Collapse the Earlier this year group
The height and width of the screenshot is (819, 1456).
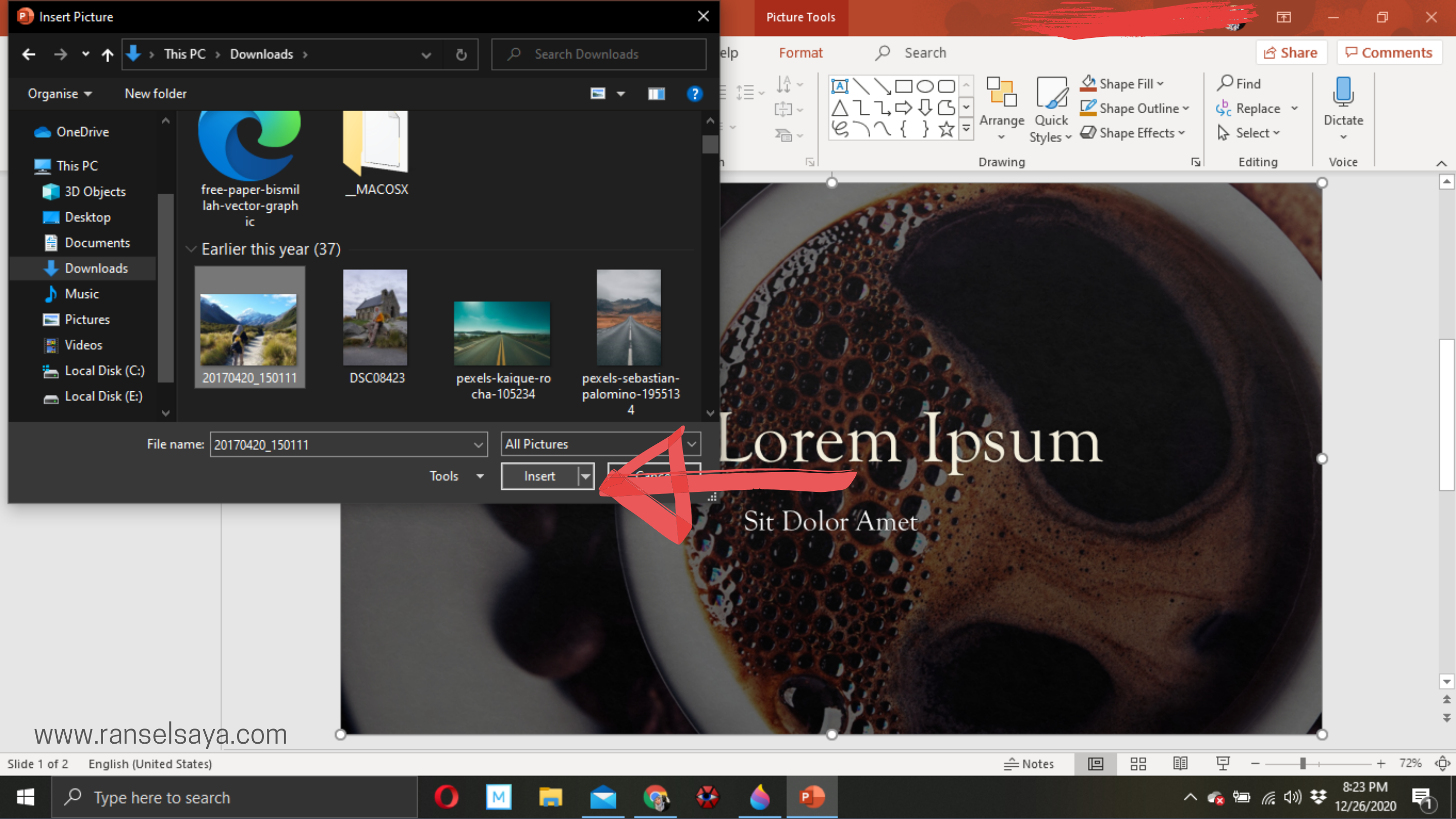coord(191,249)
